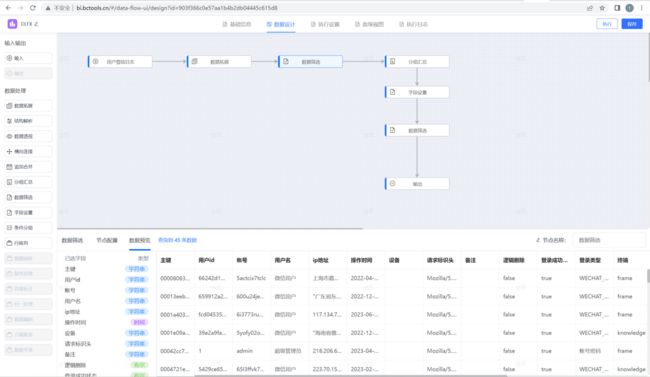Select the 分组汇总 node on the canvas

[x=417, y=61]
